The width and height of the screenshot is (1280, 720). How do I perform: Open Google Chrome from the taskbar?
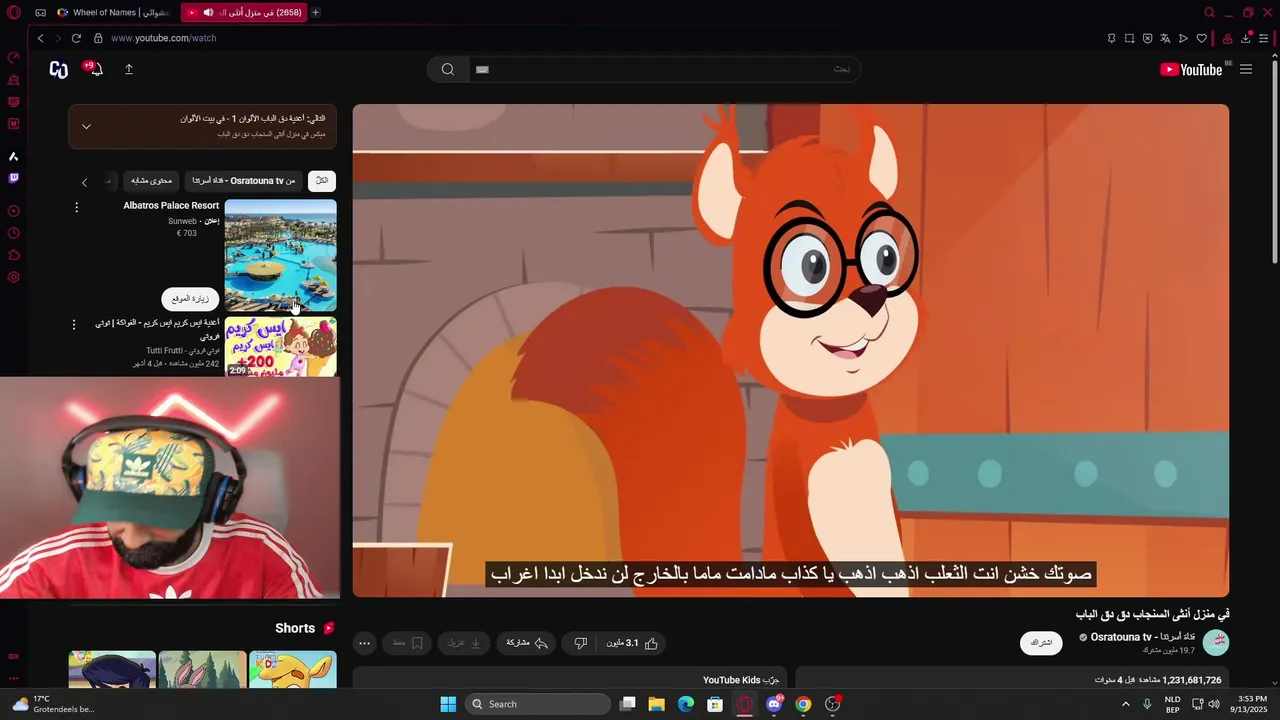(803, 704)
